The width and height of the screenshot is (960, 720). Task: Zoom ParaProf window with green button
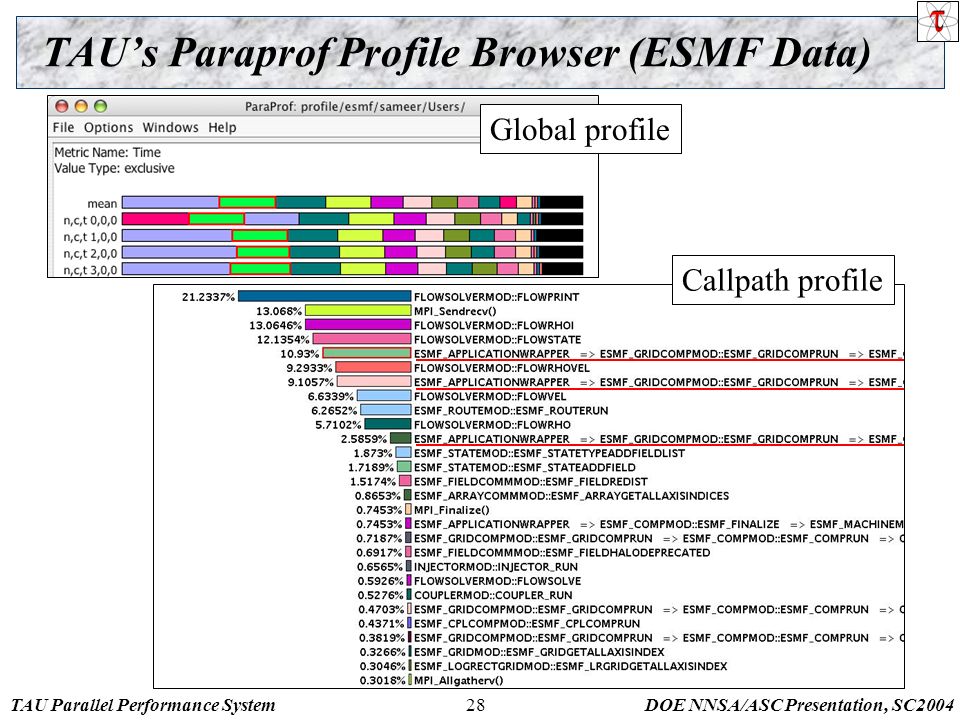tap(100, 107)
